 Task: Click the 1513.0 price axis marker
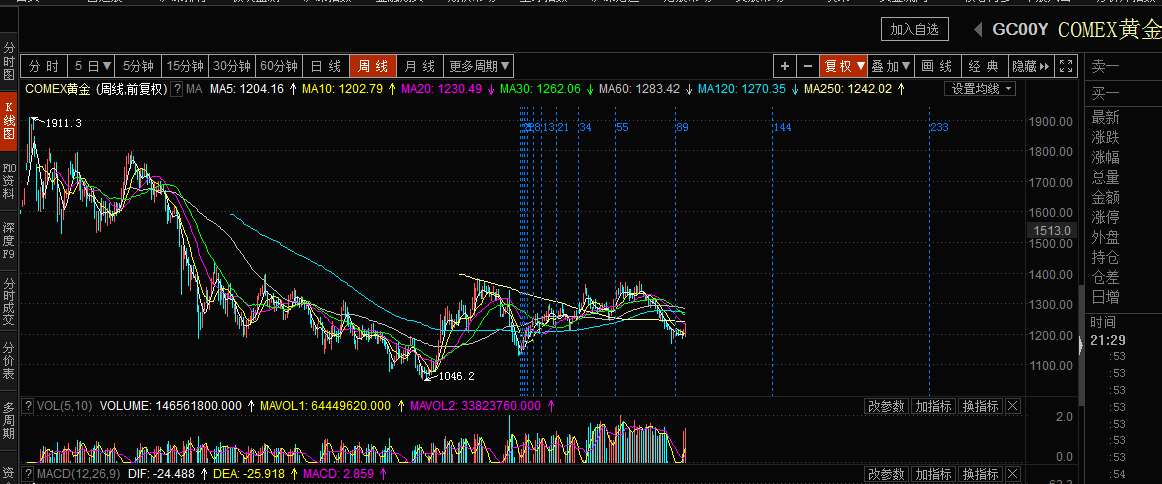pyautogui.click(x=1052, y=231)
